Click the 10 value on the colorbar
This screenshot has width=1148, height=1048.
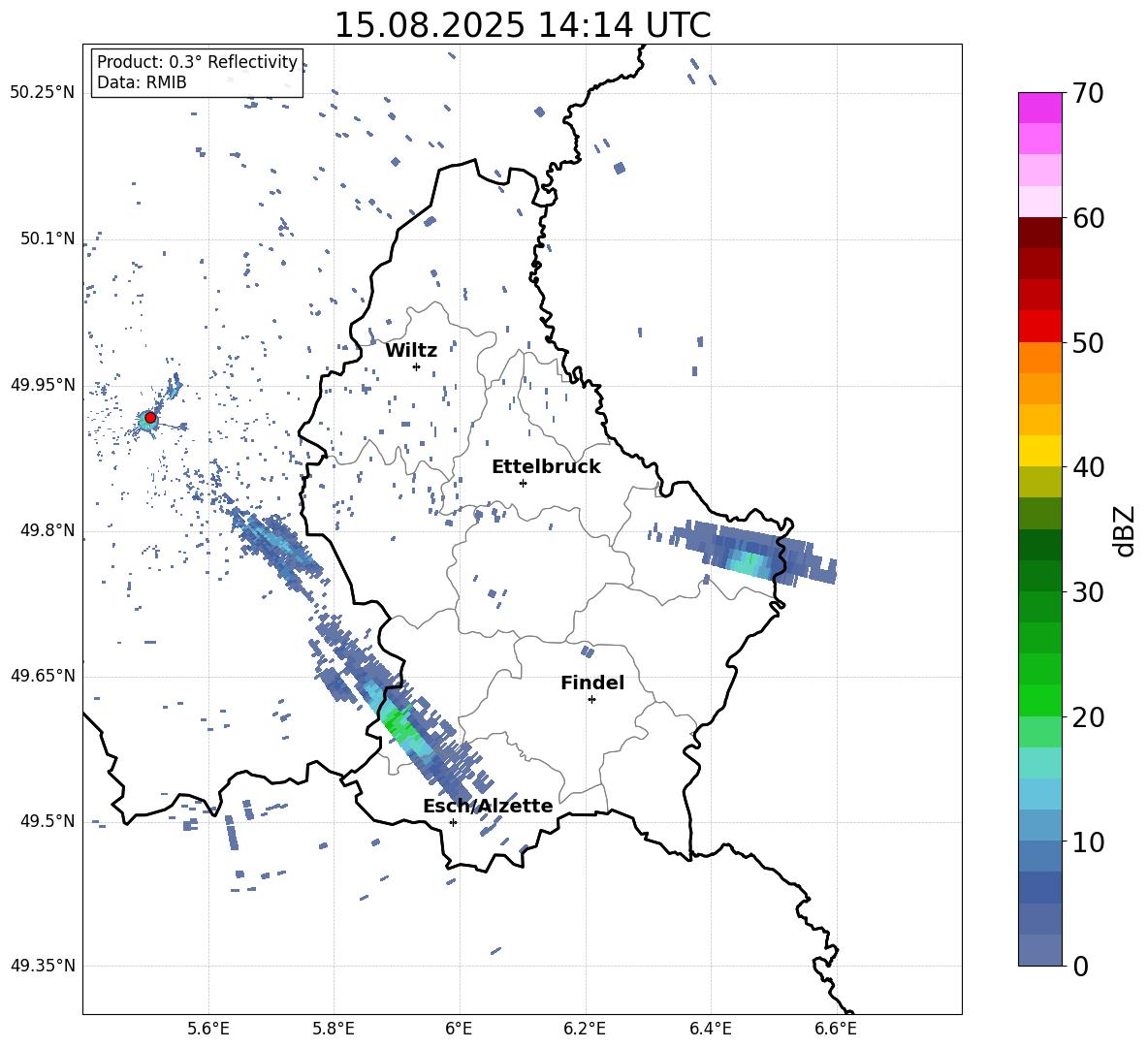click(x=1087, y=842)
